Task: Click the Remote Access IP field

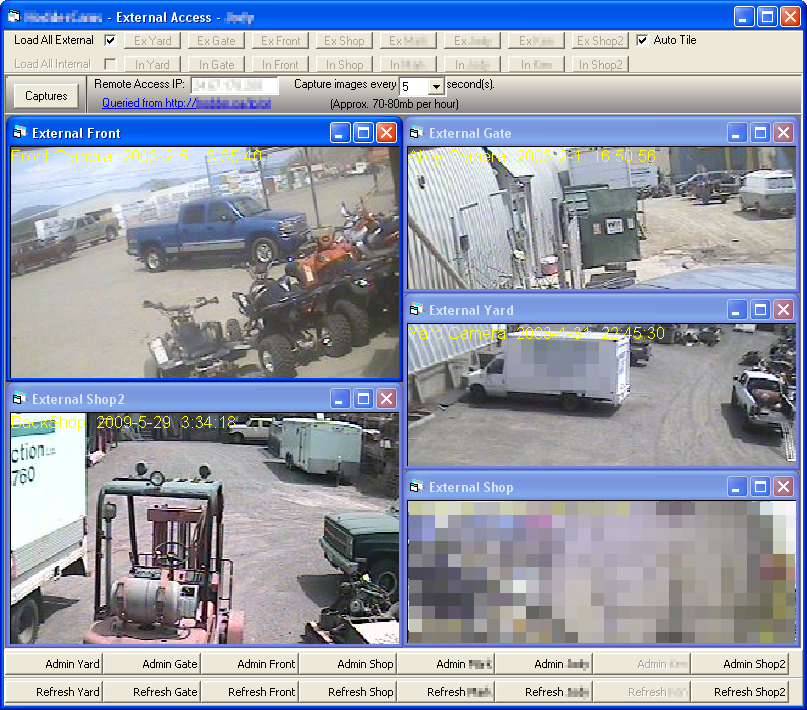Action: [x=234, y=85]
